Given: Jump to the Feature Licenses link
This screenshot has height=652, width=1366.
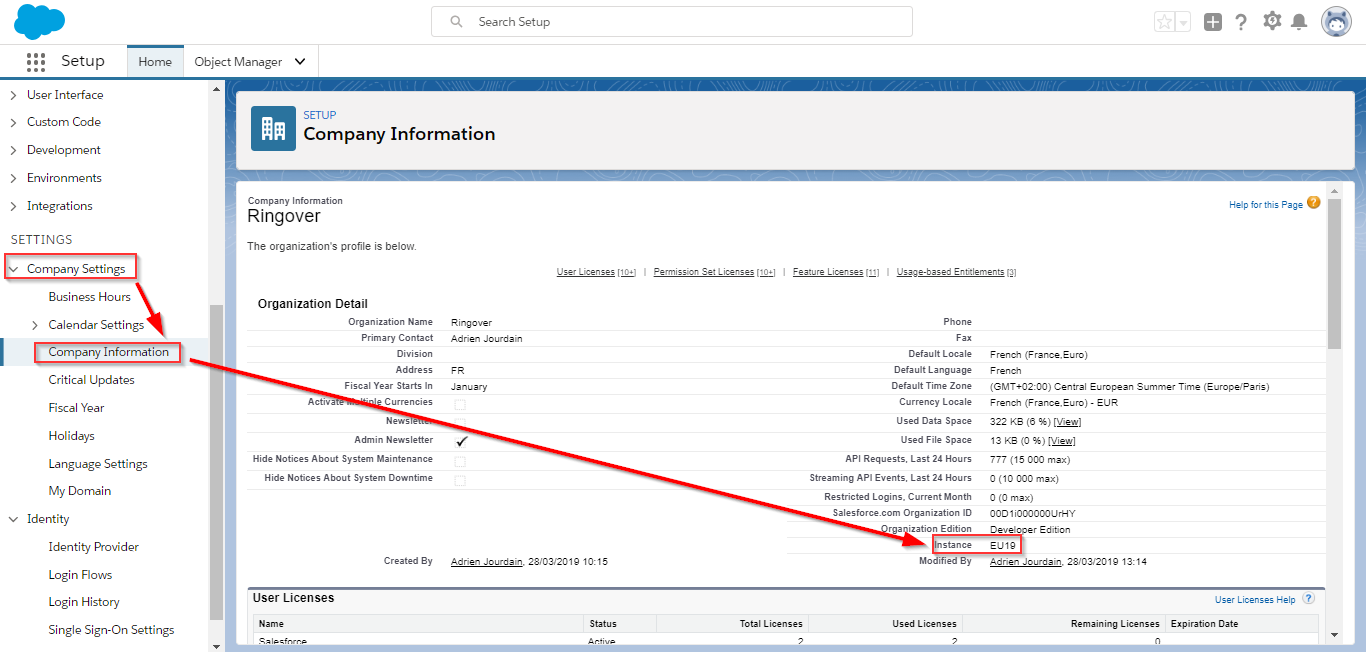Looking at the screenshot, I should coord(828,272).
